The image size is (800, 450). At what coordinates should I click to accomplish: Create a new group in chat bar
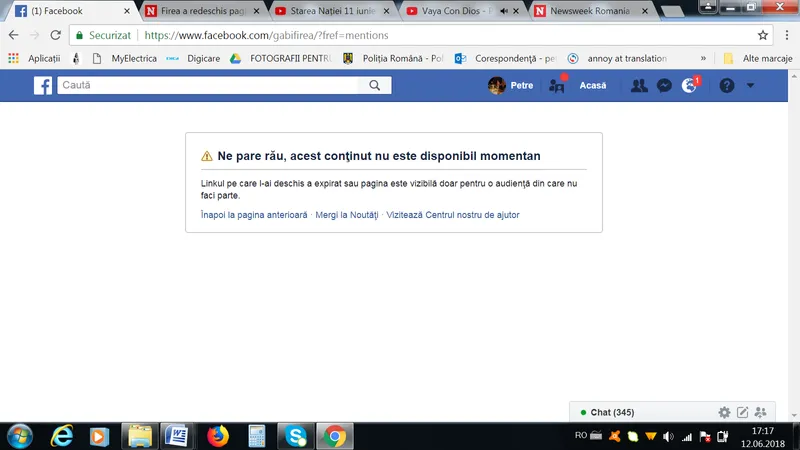[760, 412]
